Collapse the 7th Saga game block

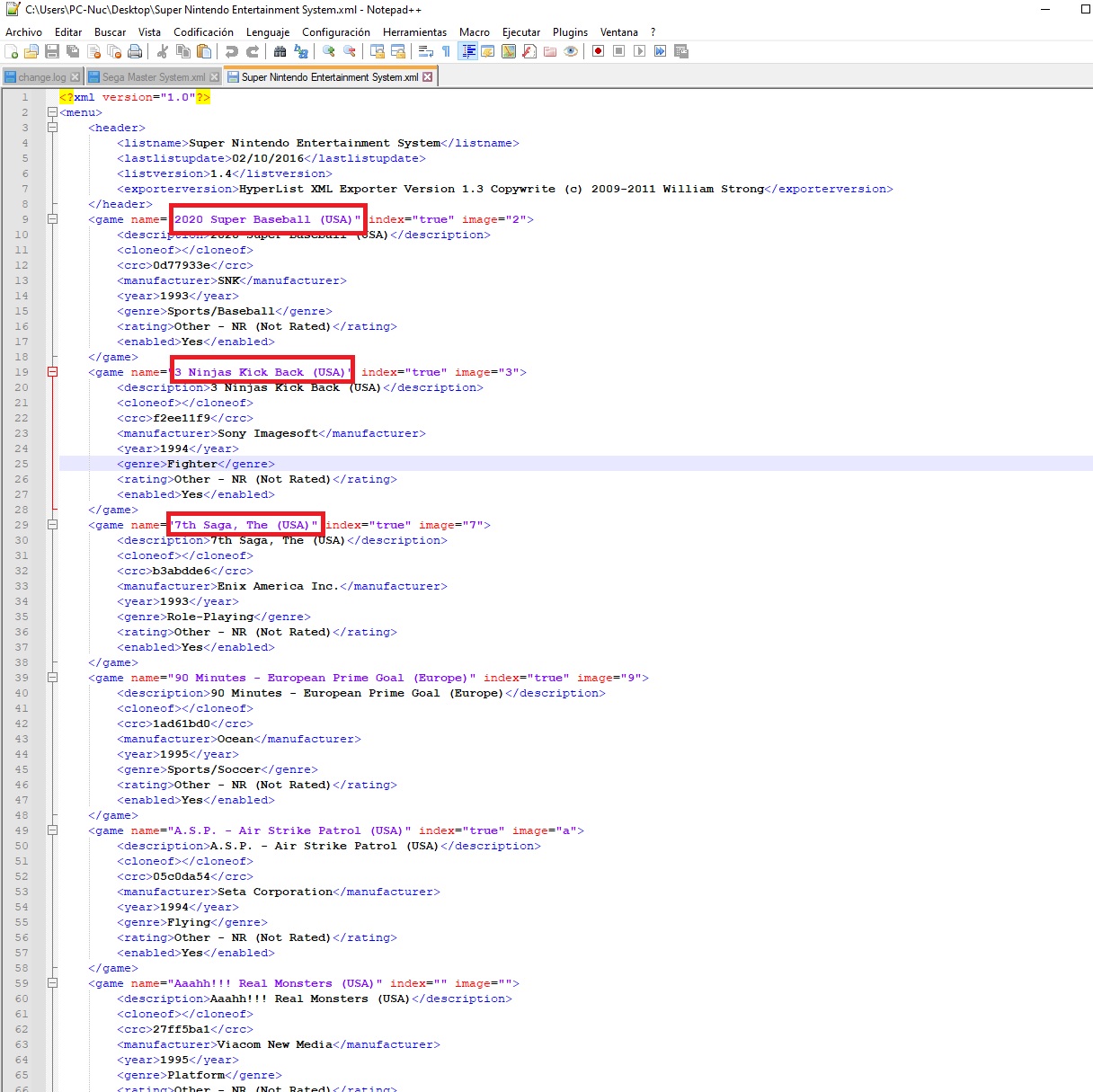pos(52,525)
